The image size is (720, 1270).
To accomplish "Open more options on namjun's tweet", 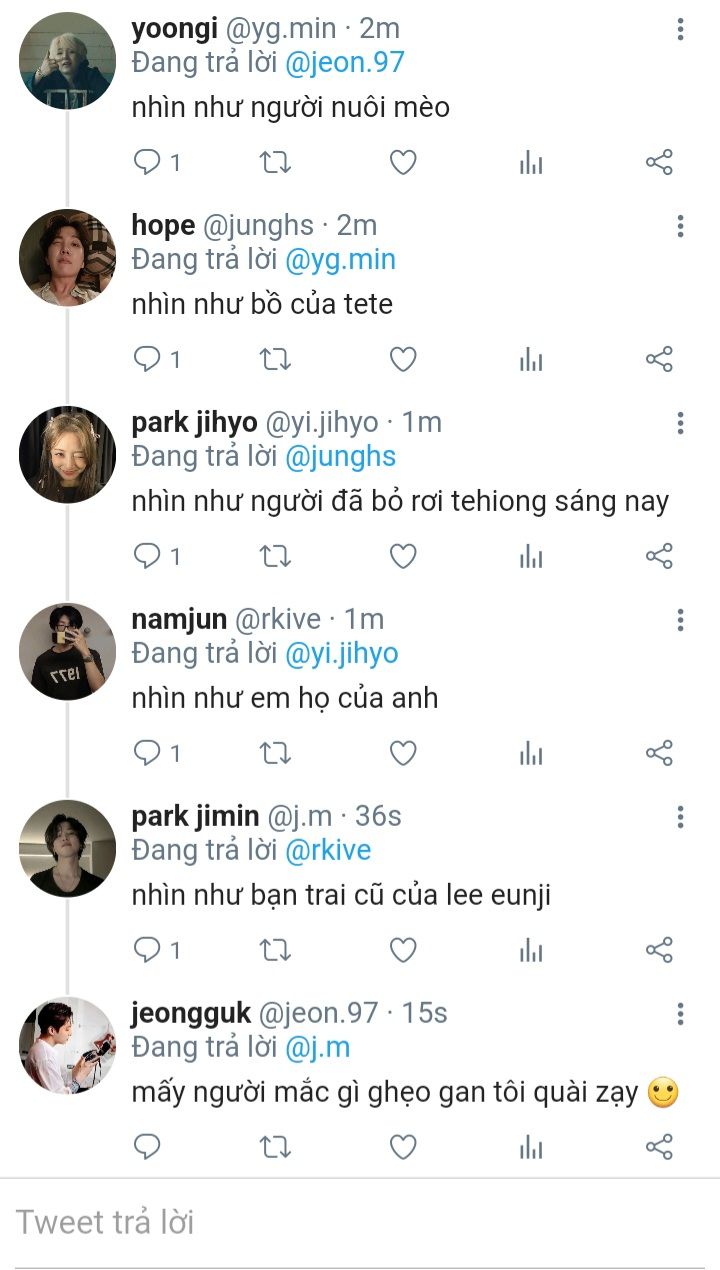I will pos(680,620).
